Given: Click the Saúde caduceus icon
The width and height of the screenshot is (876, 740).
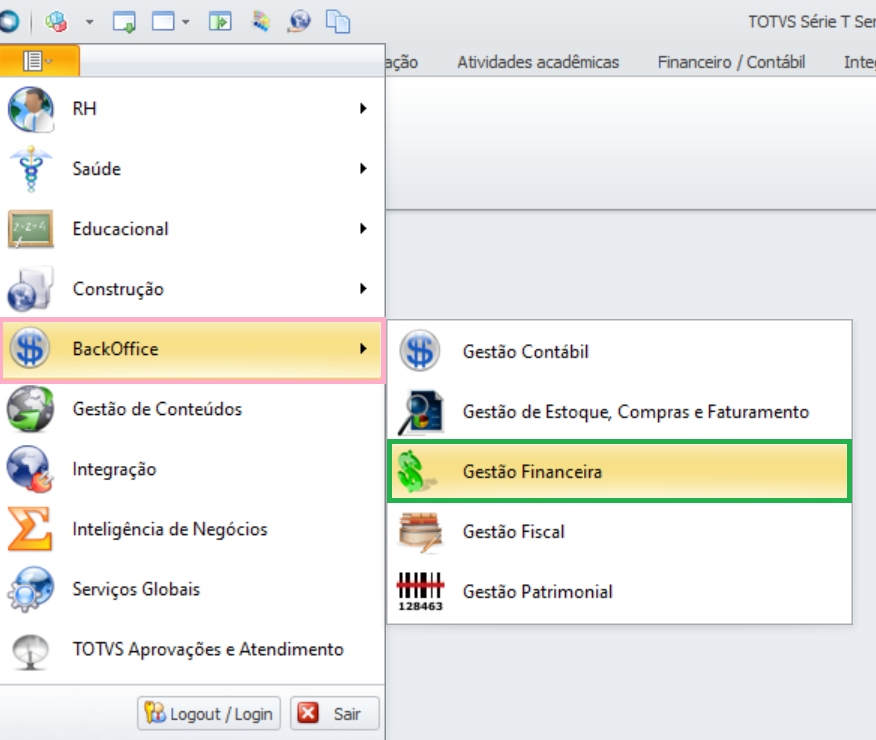Looking at the screenshot, I should 31,169.
